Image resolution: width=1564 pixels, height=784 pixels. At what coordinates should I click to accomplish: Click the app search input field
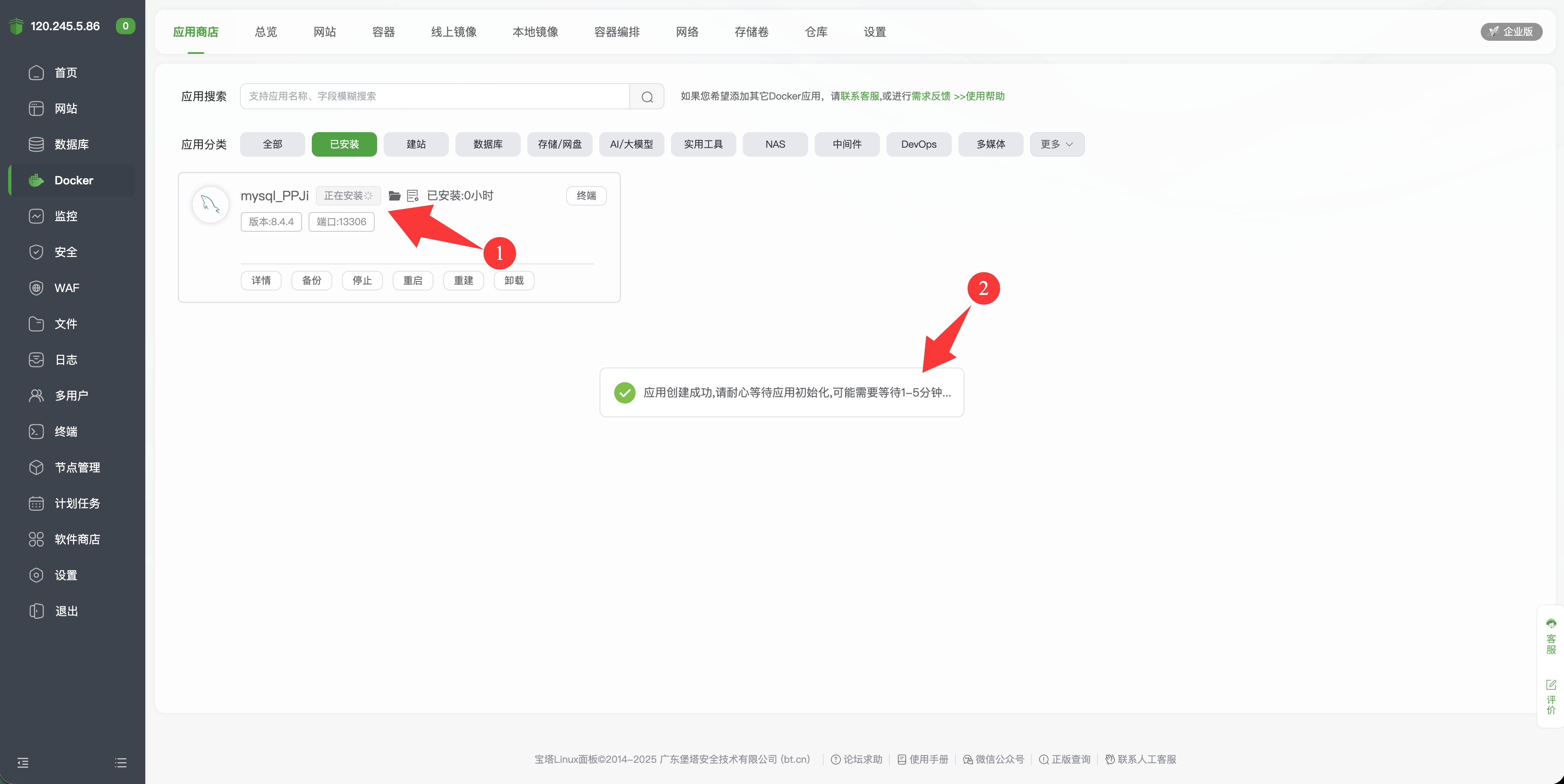[434, 97]
